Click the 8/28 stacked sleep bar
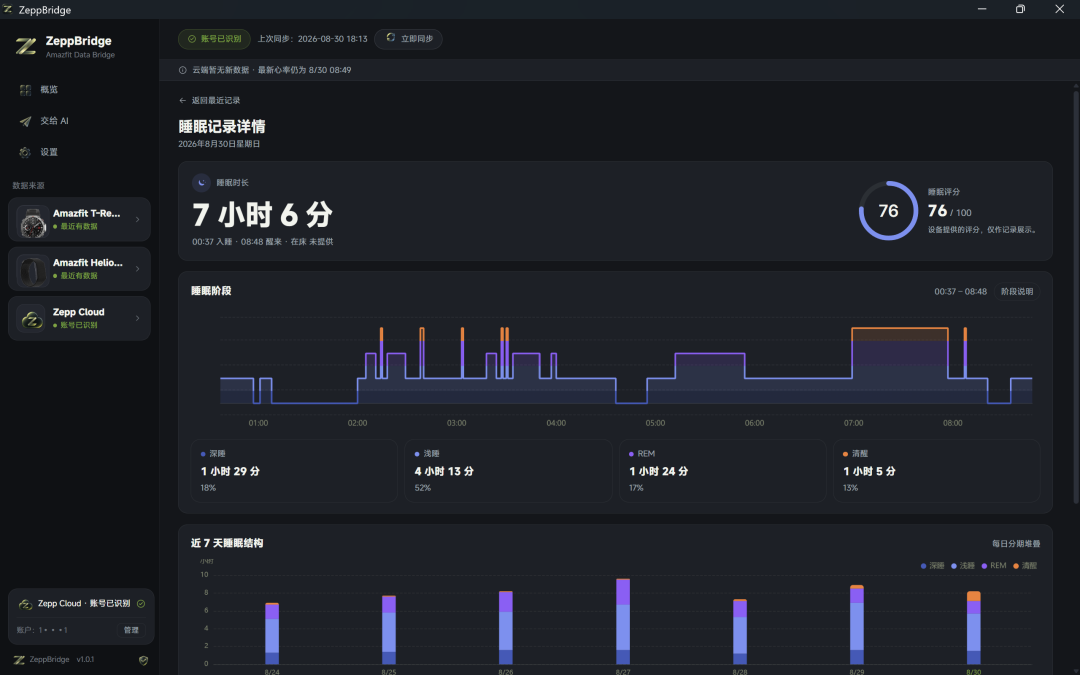 [x=740, y=632]
